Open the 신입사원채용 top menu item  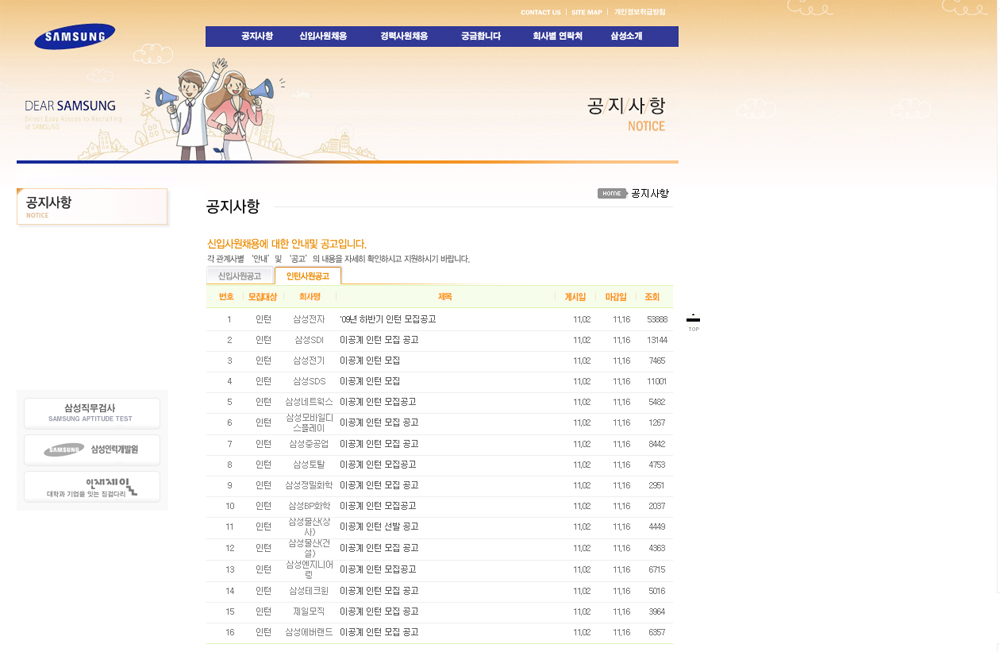click(323, 36)
